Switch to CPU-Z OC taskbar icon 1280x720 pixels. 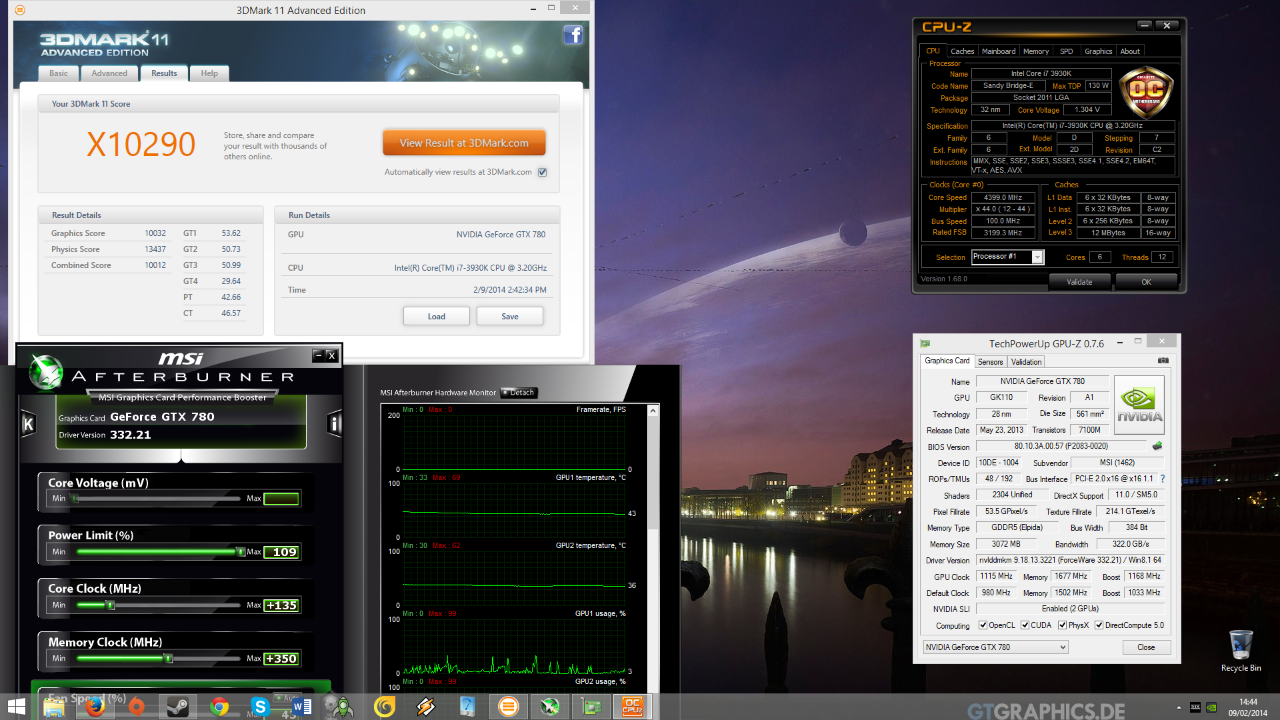[632, 707]
